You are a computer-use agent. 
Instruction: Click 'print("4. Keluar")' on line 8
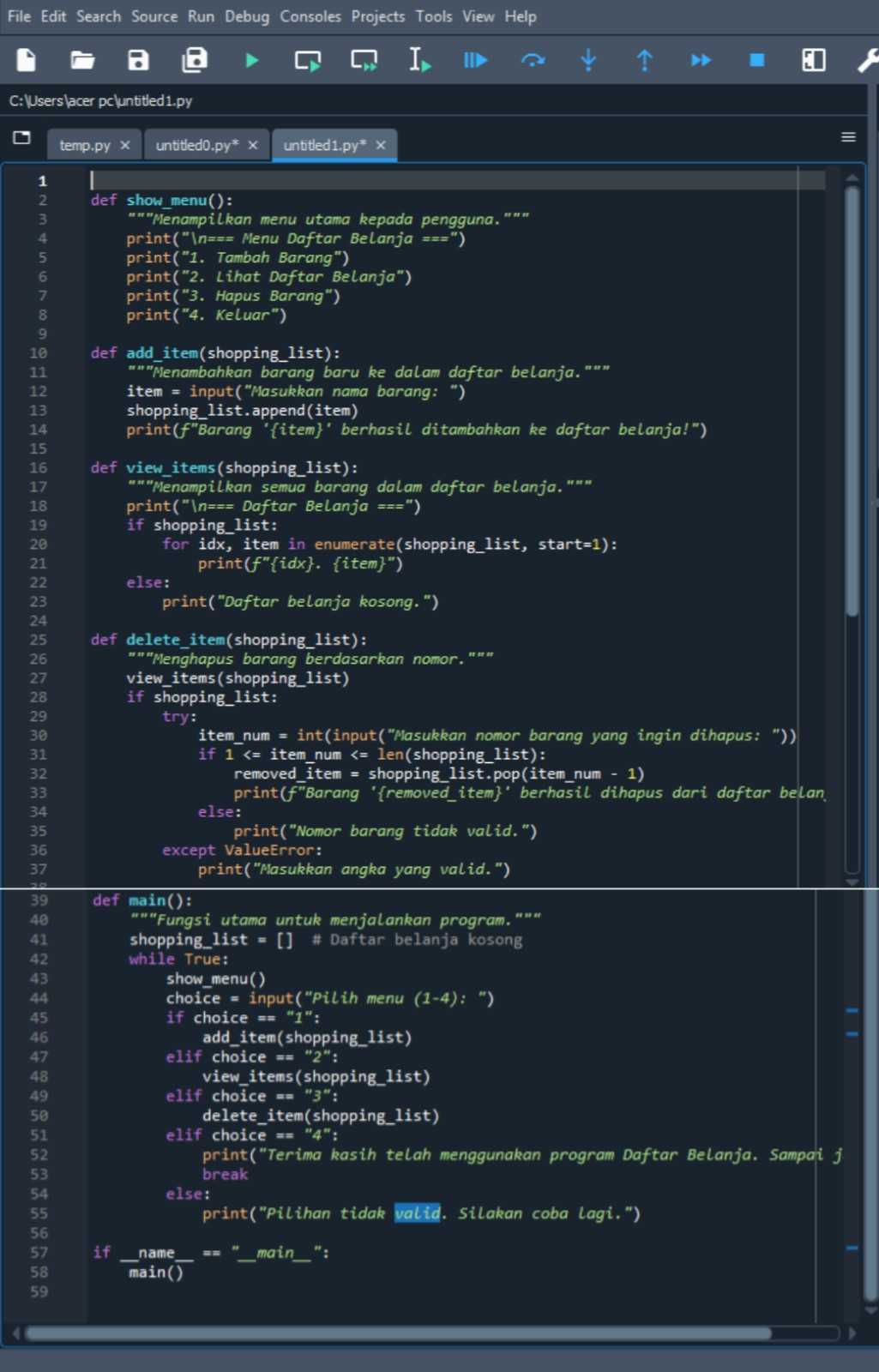pos(207,315)
